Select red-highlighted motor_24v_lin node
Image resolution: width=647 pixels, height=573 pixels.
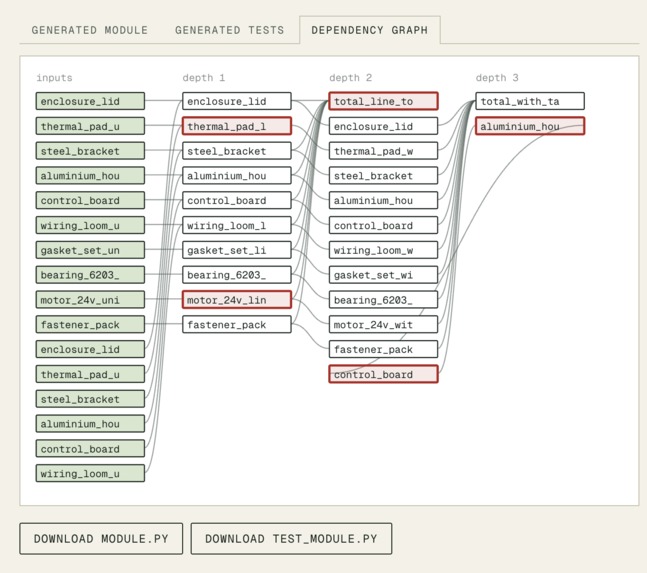tap(237, 299)
